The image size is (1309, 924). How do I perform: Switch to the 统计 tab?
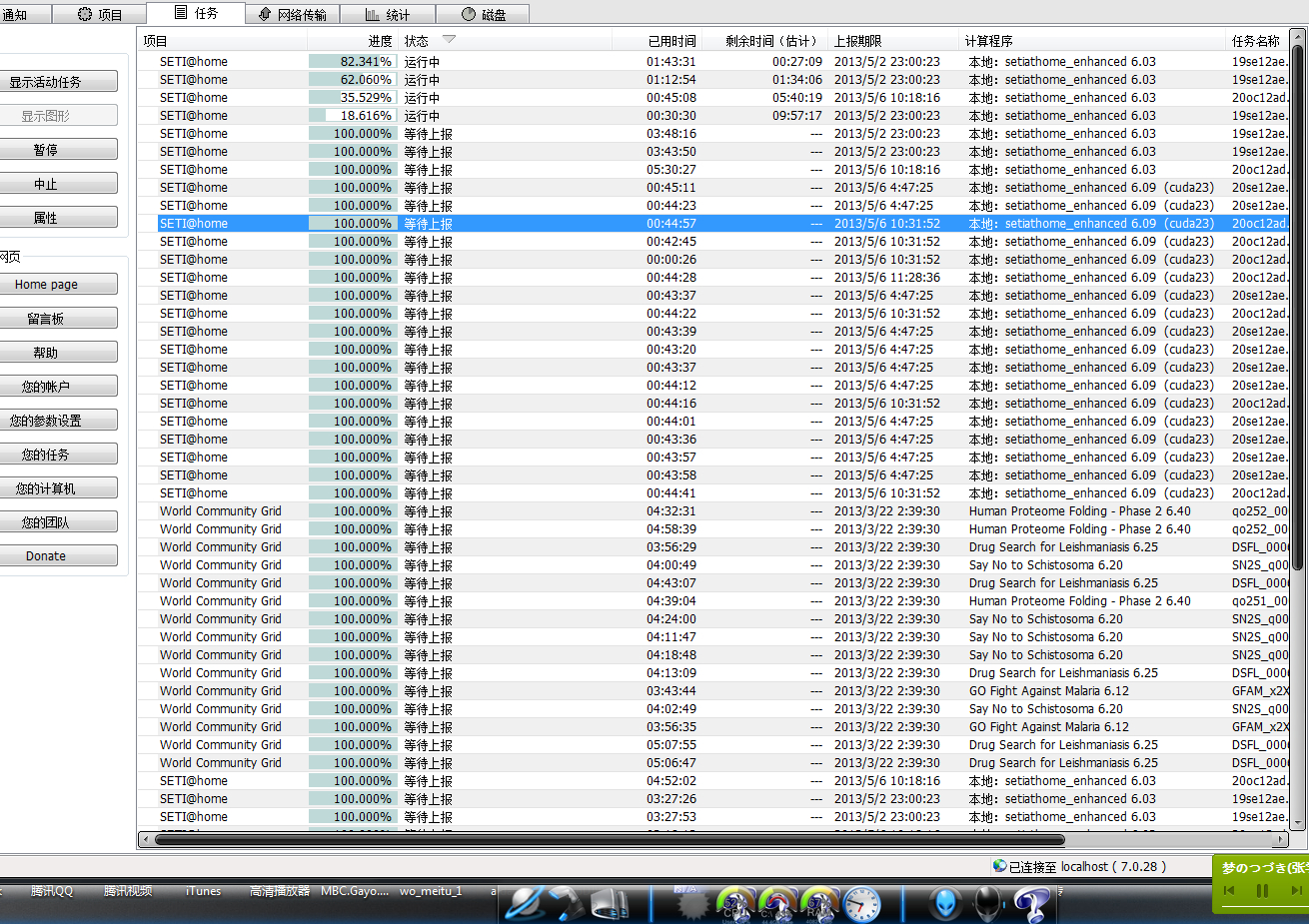(x=388, y=14)
